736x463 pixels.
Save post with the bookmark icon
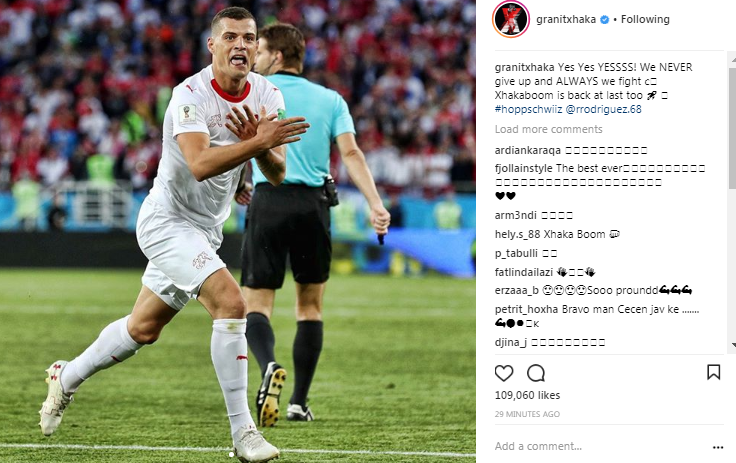coord(713,372)
